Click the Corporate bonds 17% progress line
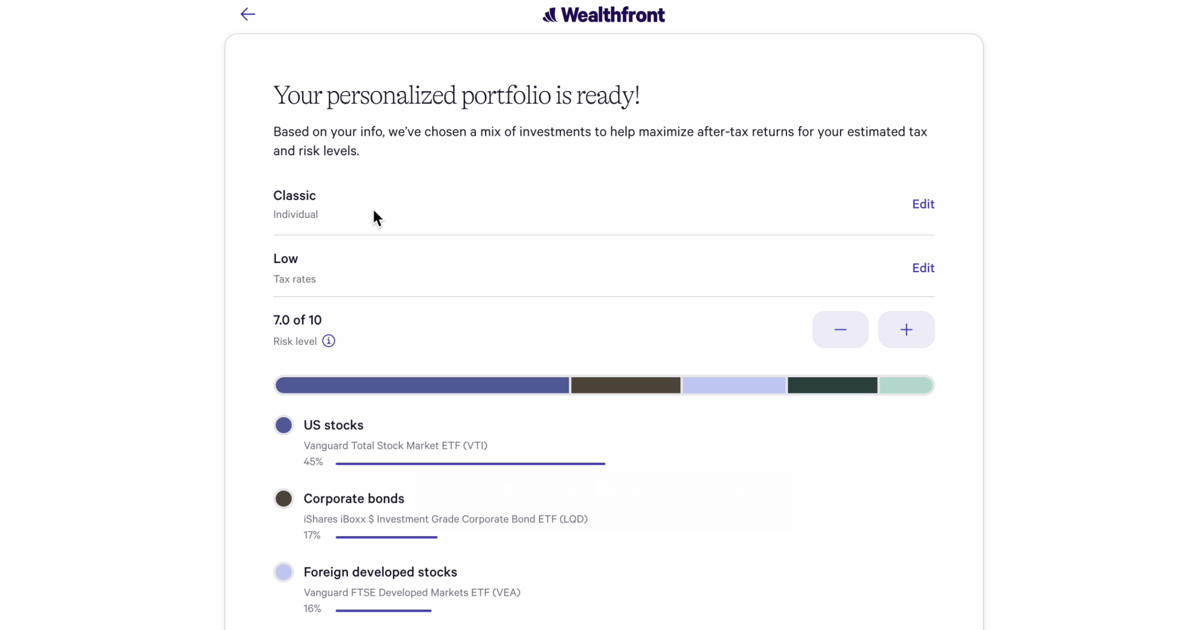The image size is (1200, 630). click(x=386, y=537)
